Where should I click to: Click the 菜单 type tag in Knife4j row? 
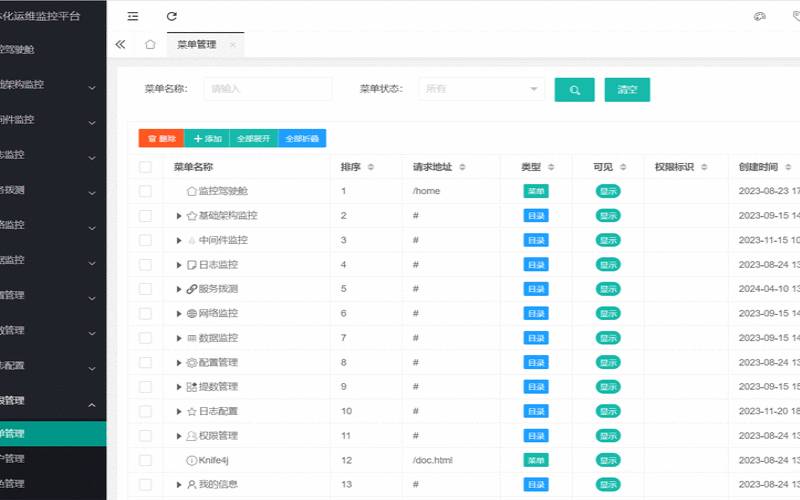coord(536,460)
